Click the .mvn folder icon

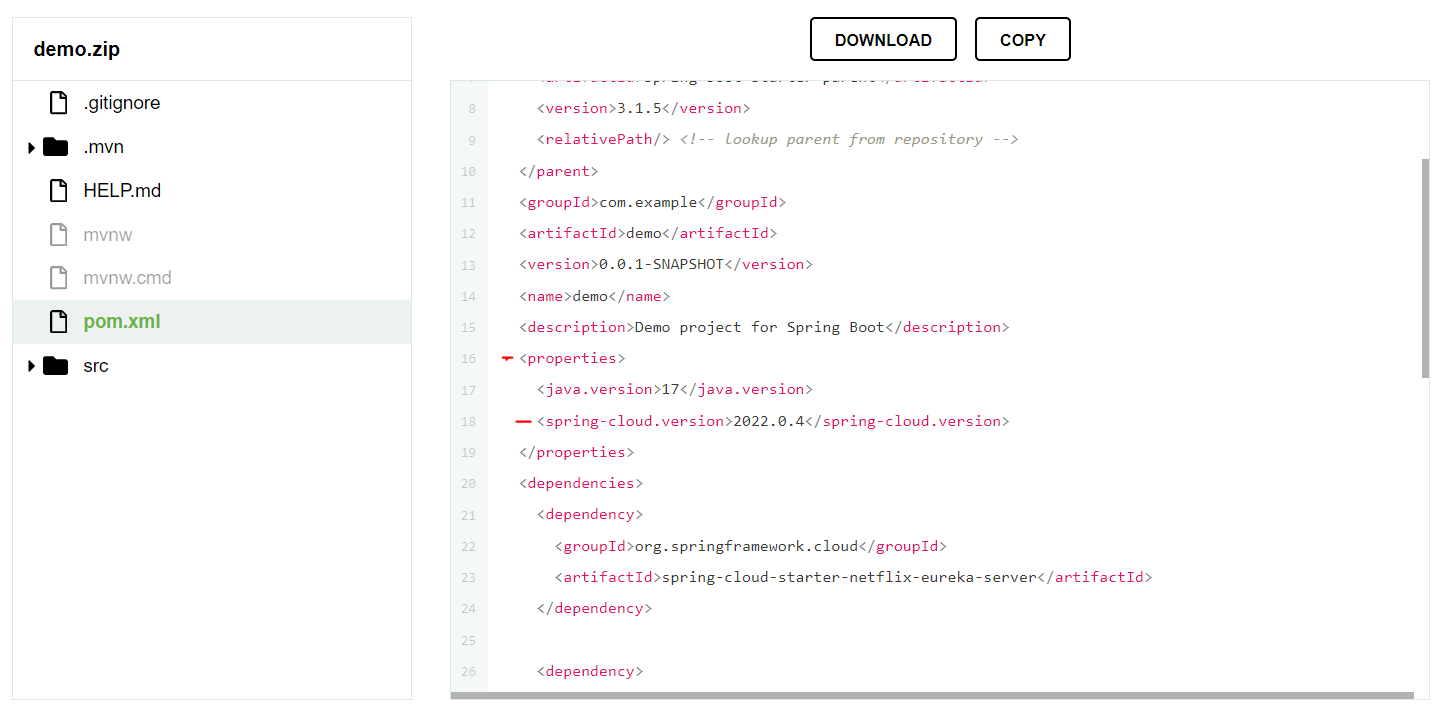[56, 147]
